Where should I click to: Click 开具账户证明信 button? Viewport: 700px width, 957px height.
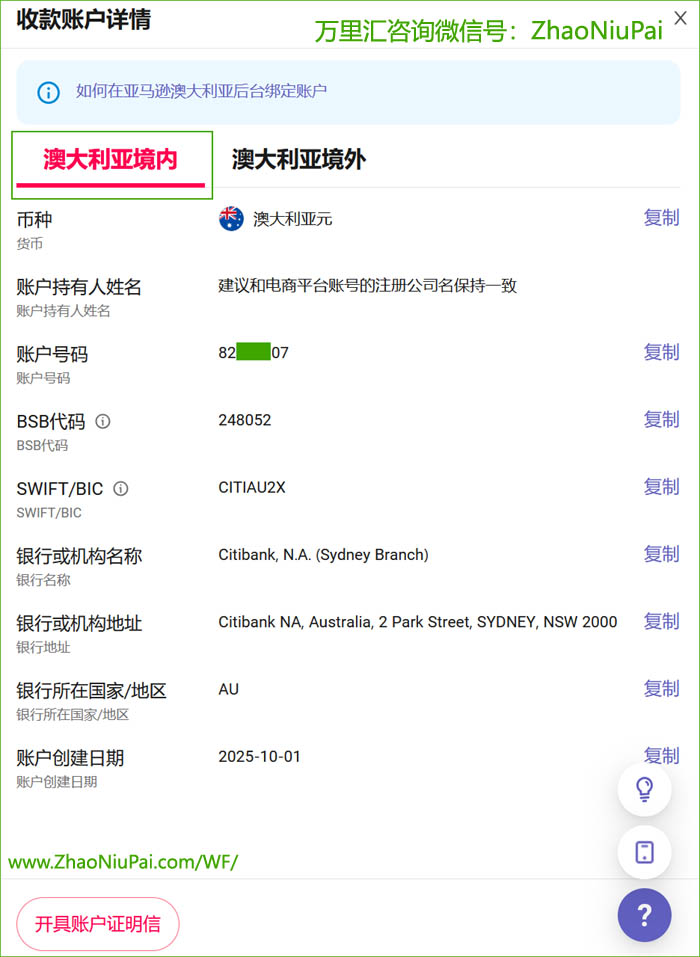coord(97,923)
